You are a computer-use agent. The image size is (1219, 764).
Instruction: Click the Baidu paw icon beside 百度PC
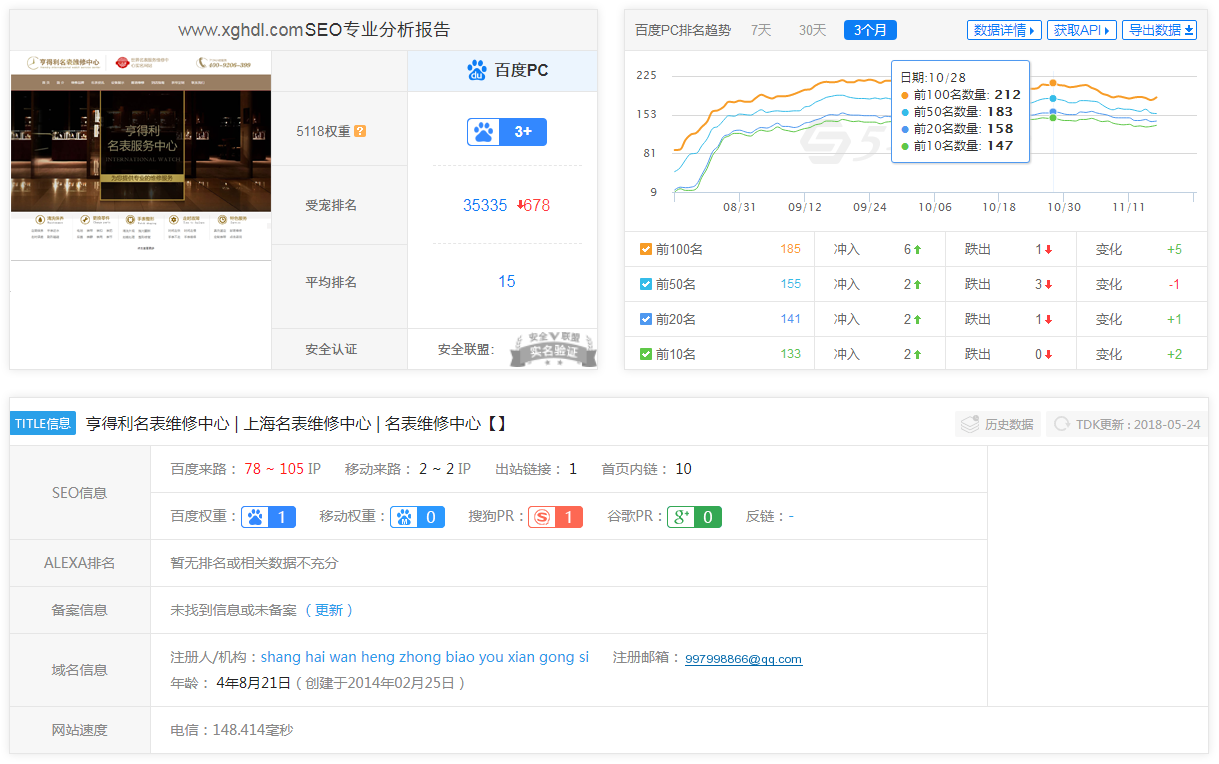[477, 70]
